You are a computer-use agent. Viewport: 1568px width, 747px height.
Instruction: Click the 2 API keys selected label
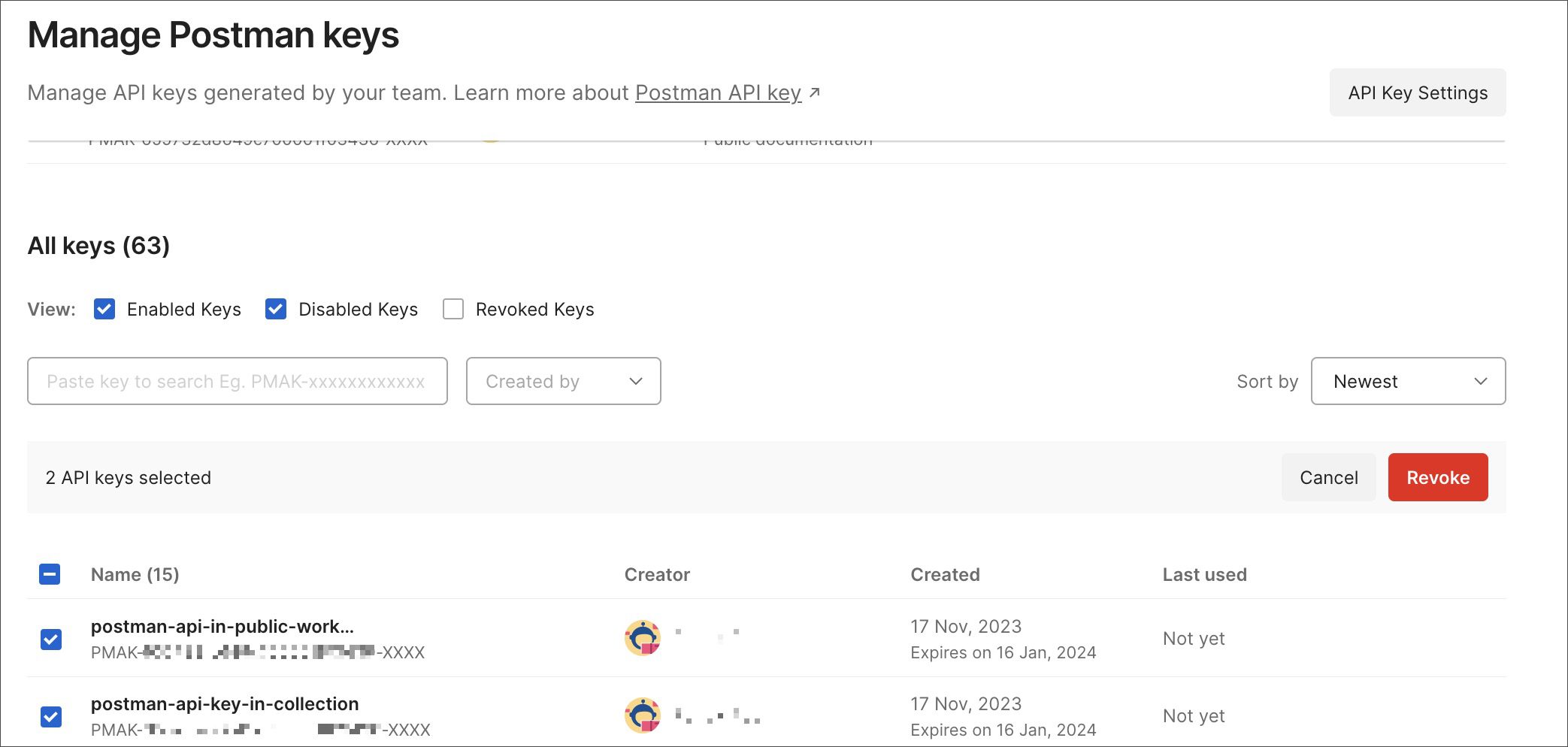pos(129,477)
